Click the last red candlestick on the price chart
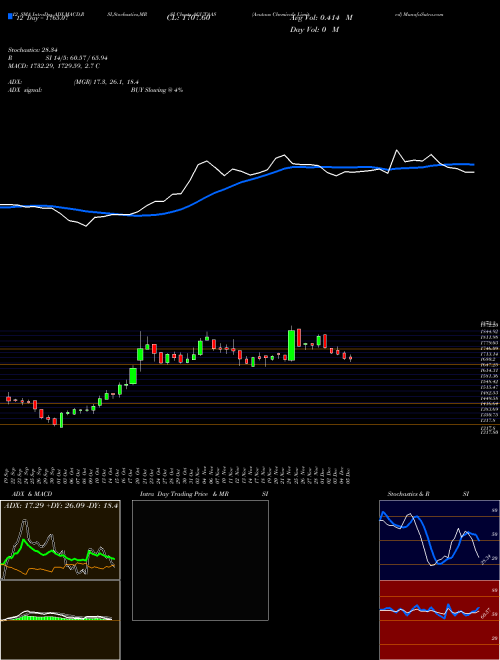This screenshot has width=500, height=660. [350, 358]
